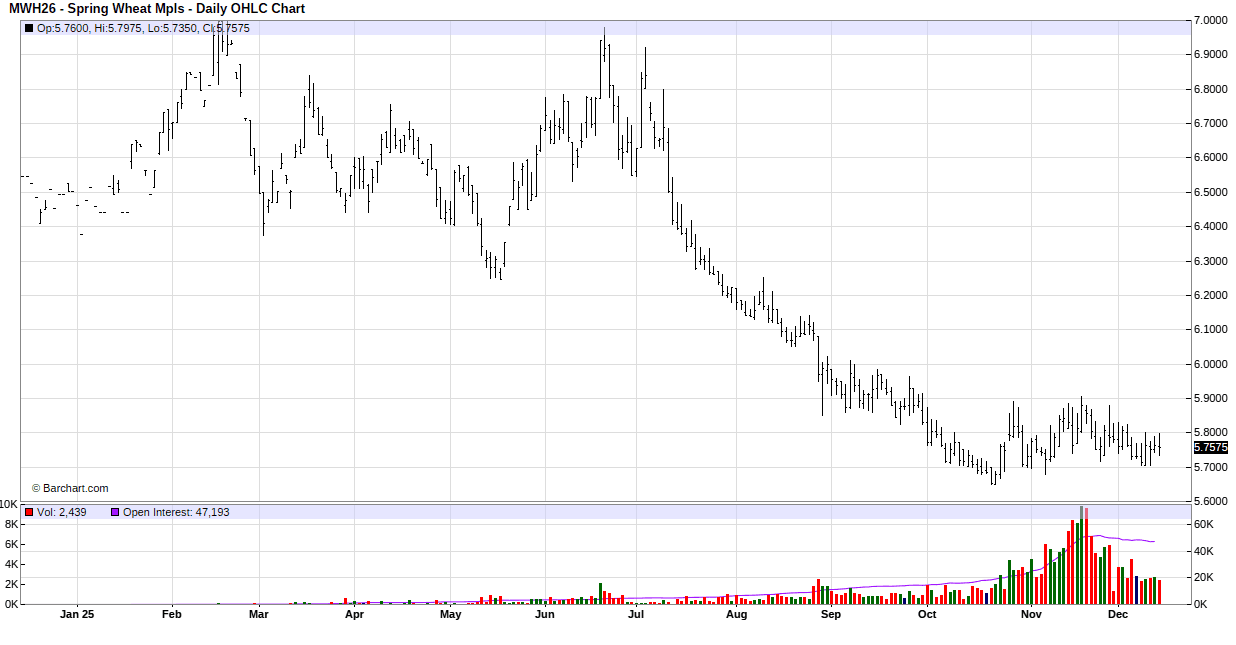
Task: Click the 6.0000 price axis label
Action: tap(1210, 364)
